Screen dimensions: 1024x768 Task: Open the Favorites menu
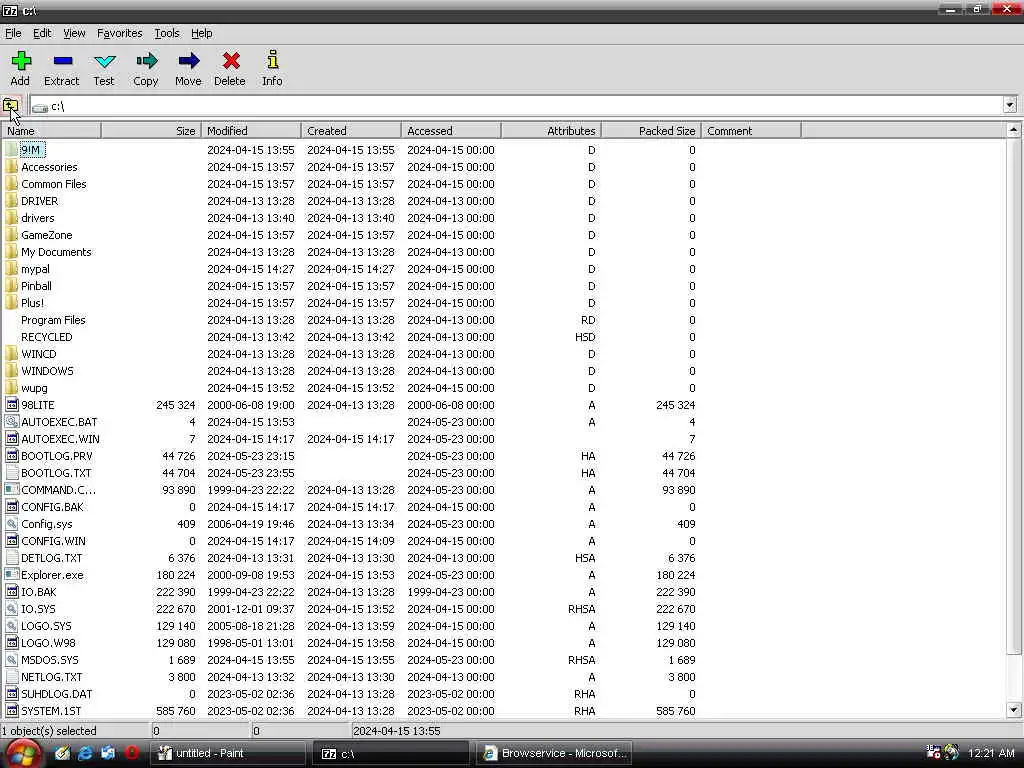(120, 33)
